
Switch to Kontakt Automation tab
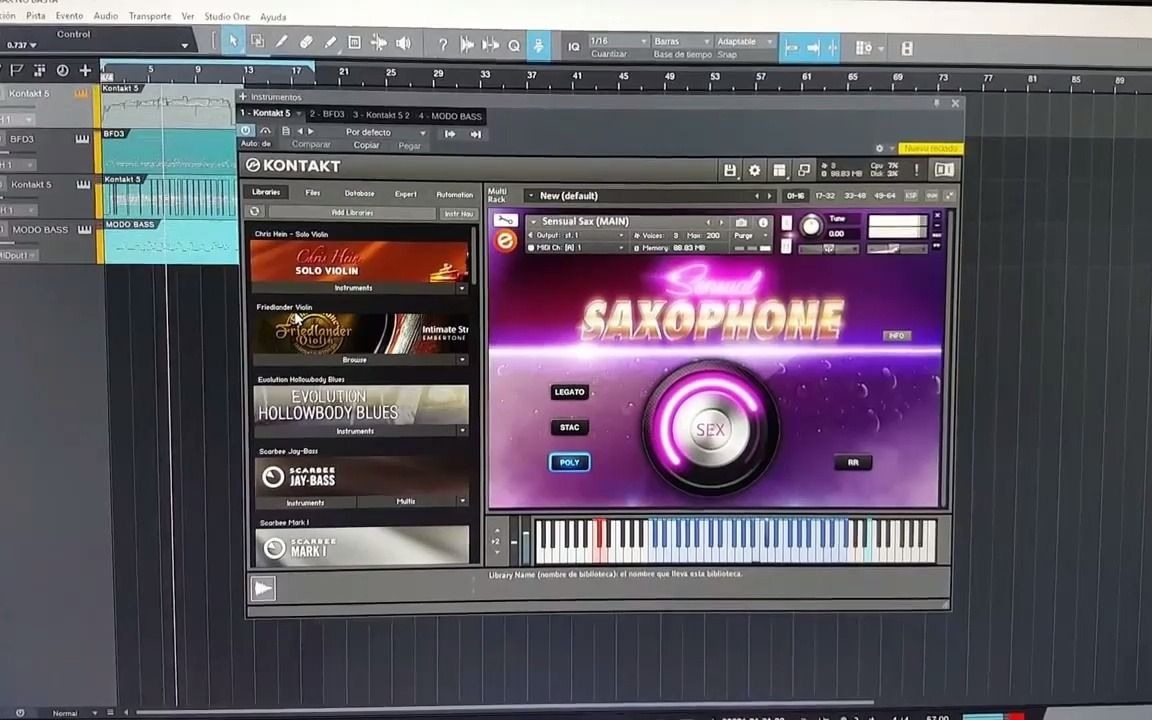(455, 195)
